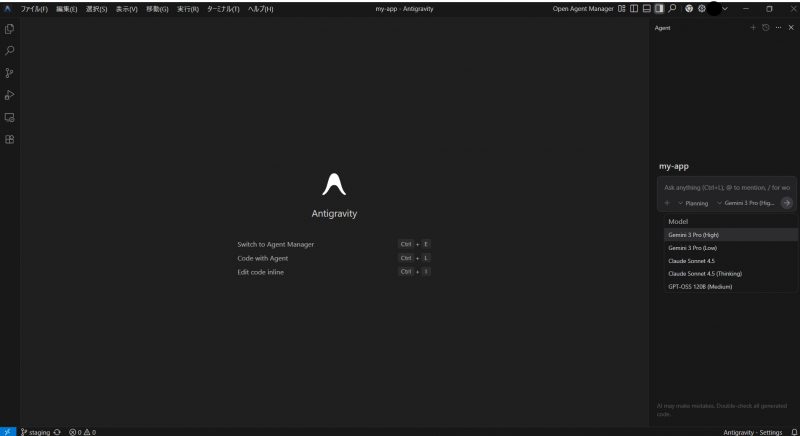Screen dimensions: 800x436
Task: Click Antigravity - Settings in status bar
Action: (x=752, y=432)
